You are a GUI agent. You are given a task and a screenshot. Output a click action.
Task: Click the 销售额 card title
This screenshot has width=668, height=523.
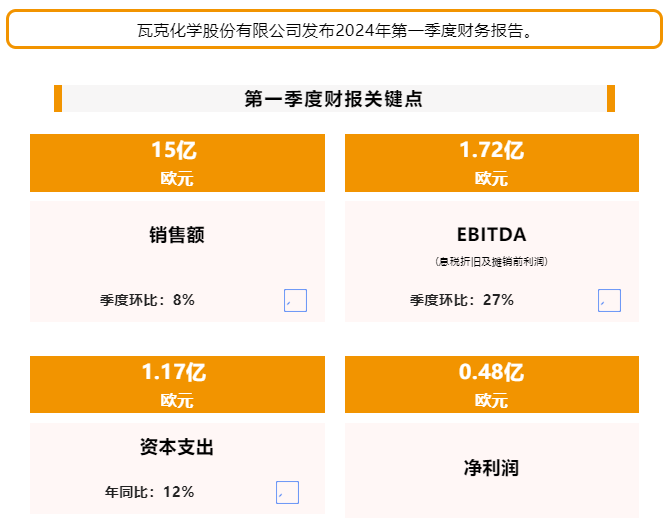click(x=177, y=235)
